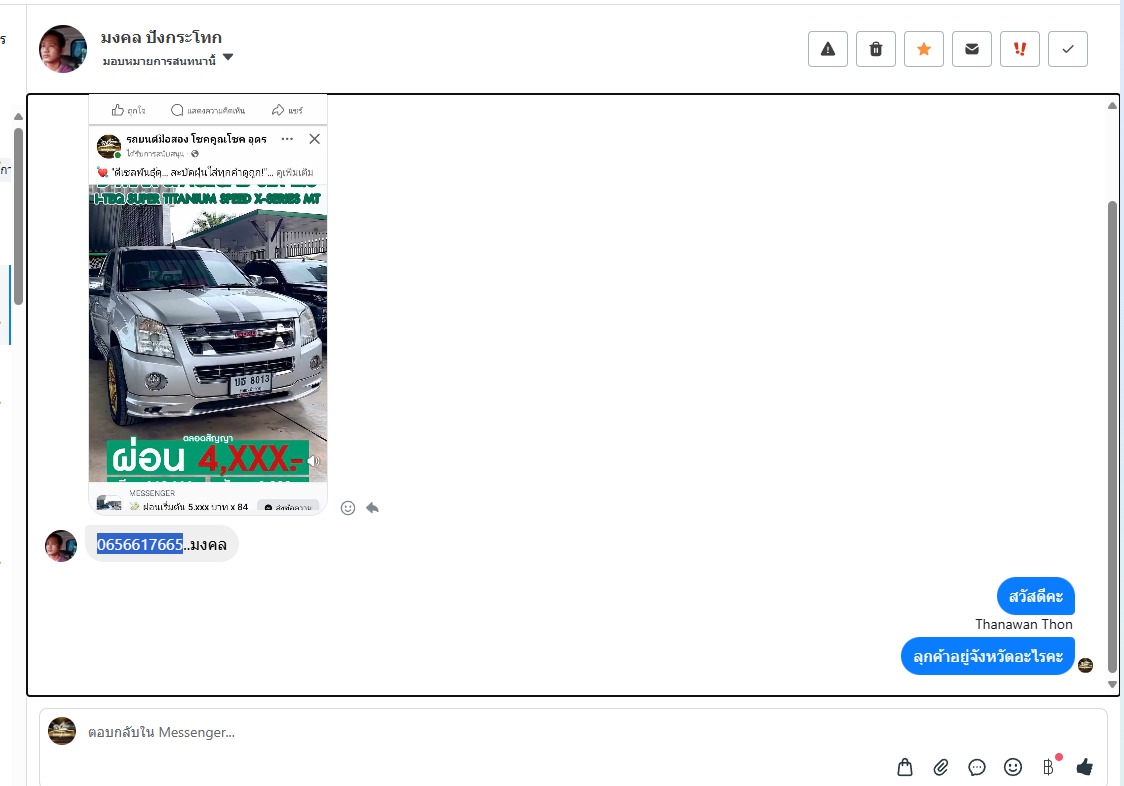Click the comment button on the shared post
The width and height of the screenshot is (1124, 786).
(x=208, y=110)
